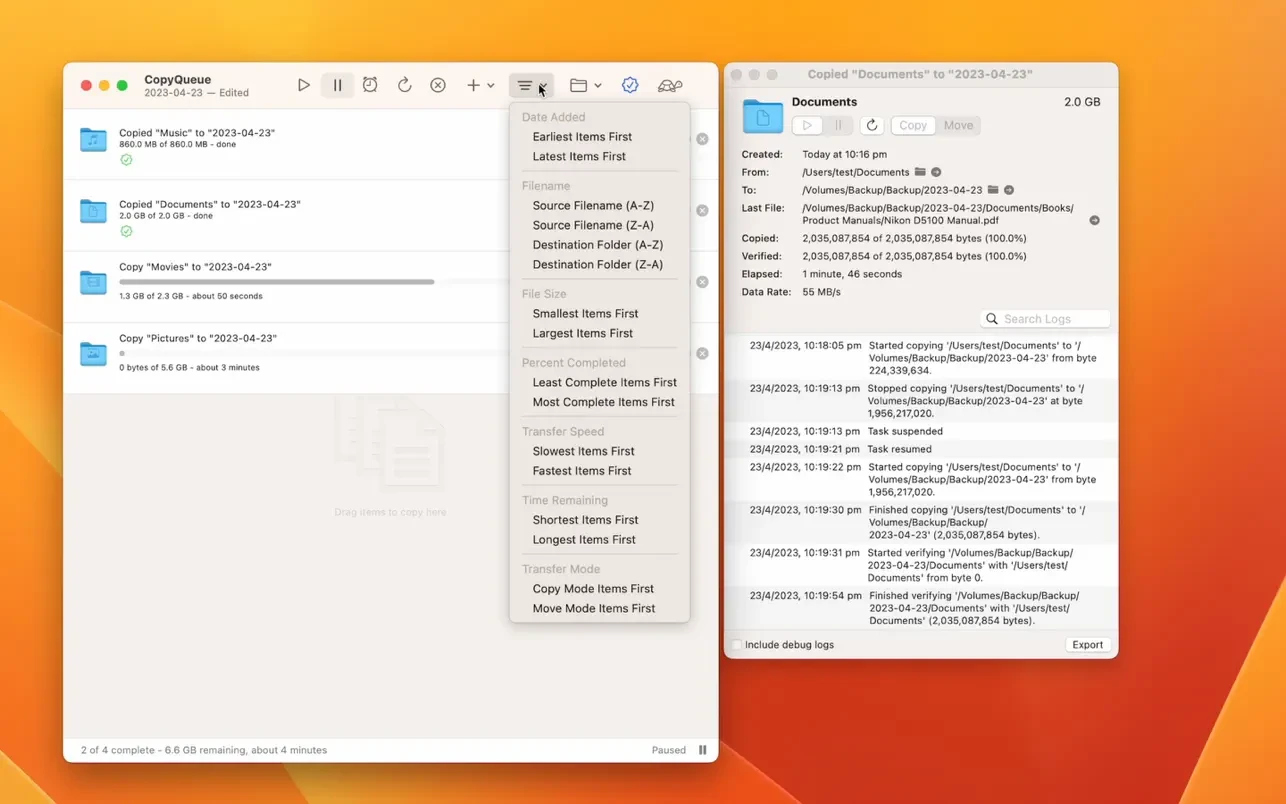Close the sort order dropdown button
1286x804 pixels.
tap(530, 86)
